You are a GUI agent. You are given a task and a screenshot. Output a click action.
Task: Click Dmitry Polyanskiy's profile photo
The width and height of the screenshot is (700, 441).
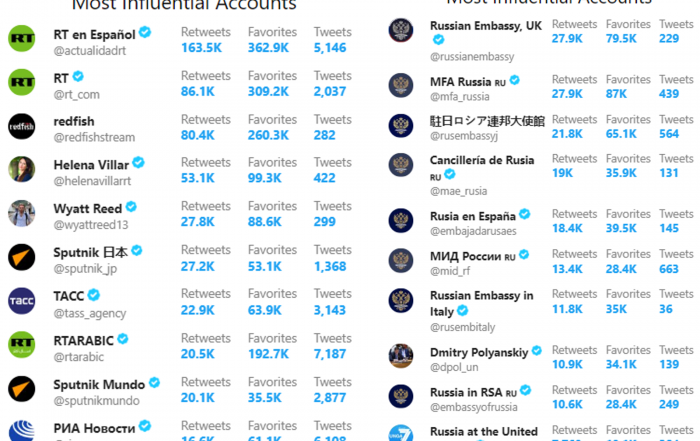(400, 356)
